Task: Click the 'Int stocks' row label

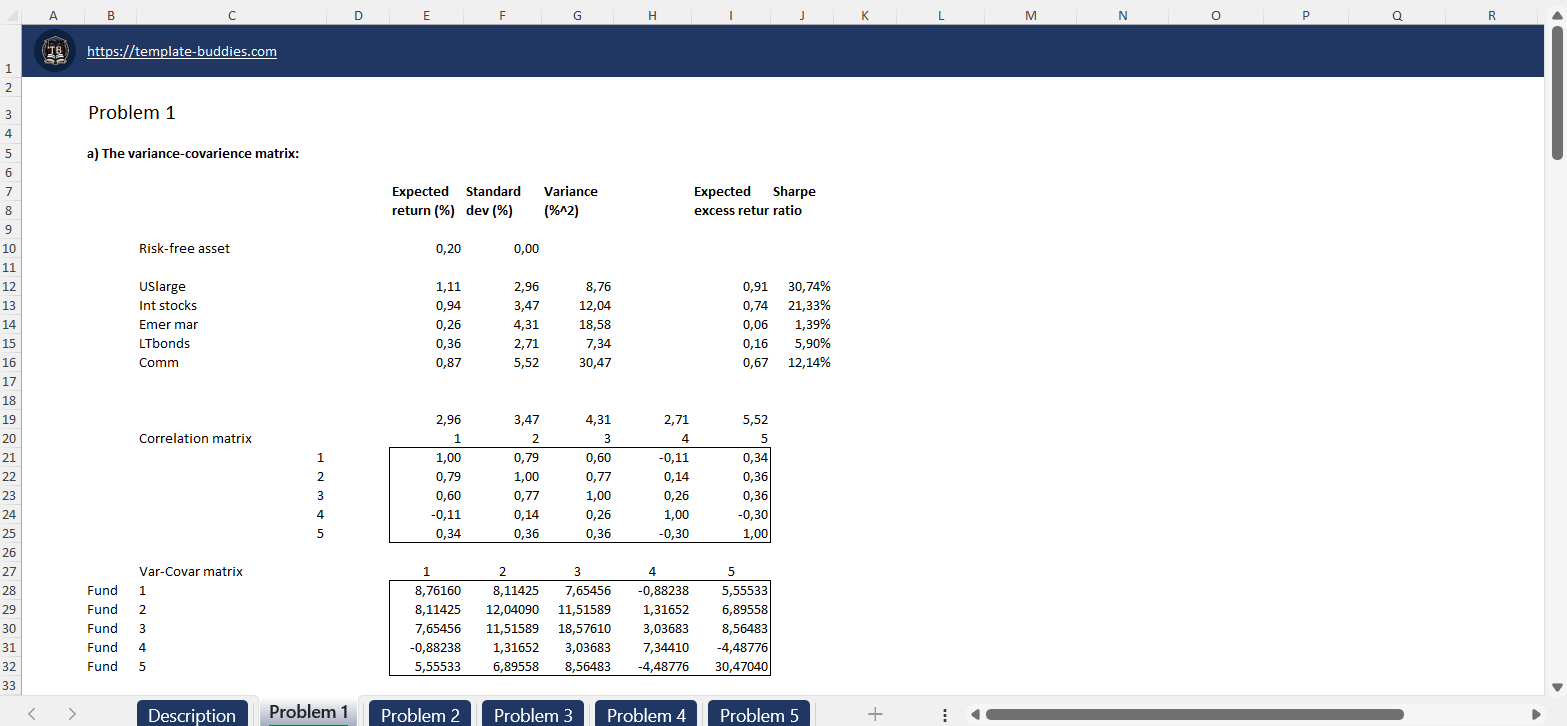Action: coord(168,306)
